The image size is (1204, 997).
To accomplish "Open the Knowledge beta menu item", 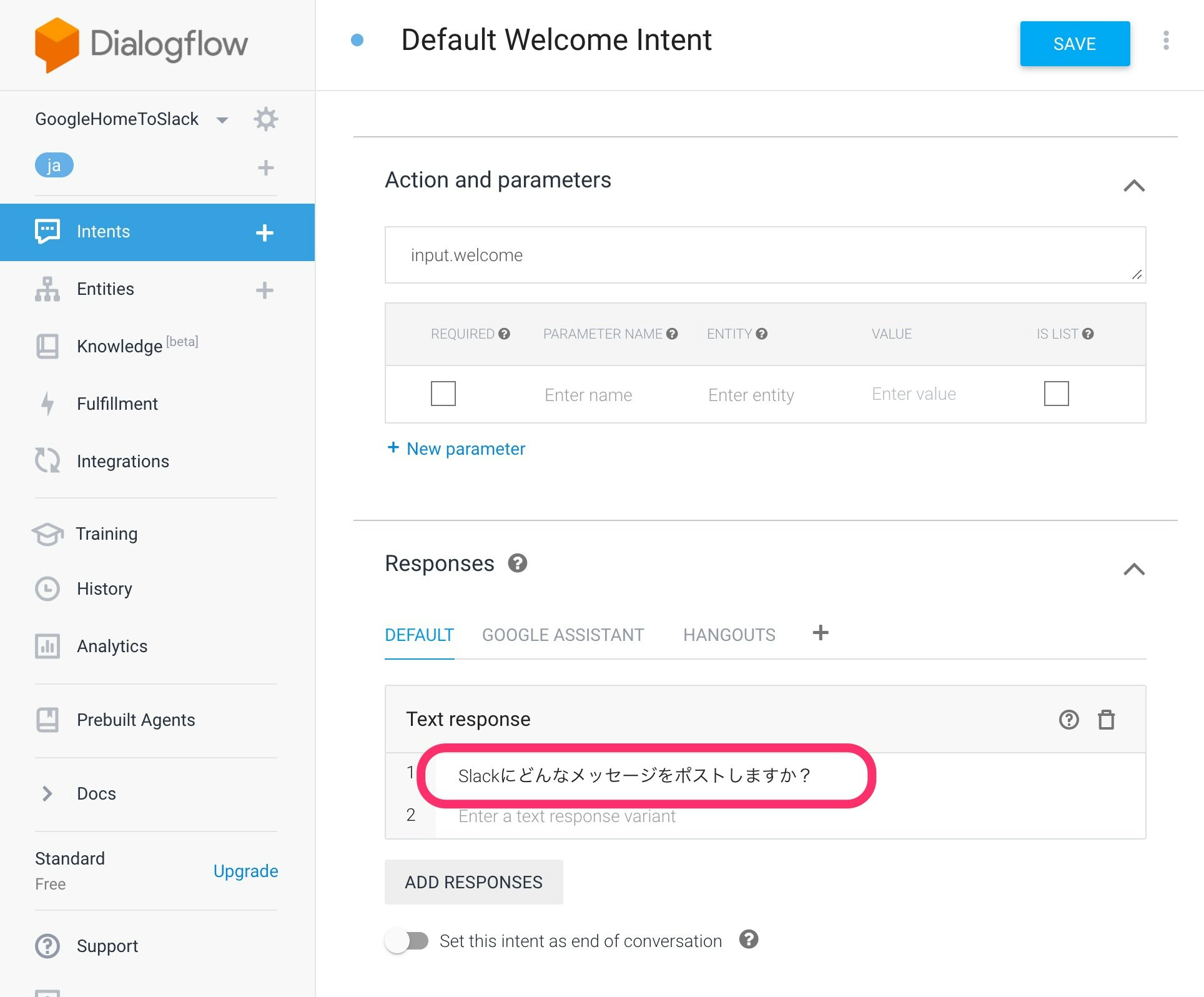I will pyautogui.click(x=137, y=345).
